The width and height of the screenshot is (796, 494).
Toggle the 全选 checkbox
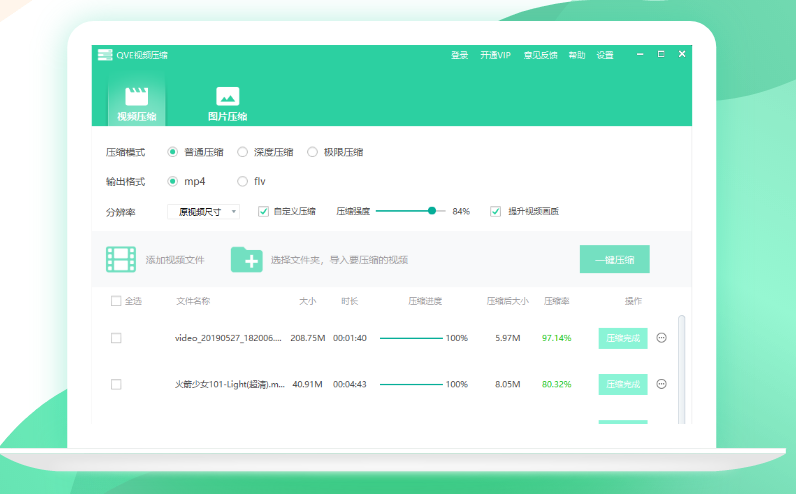(116, 301)
